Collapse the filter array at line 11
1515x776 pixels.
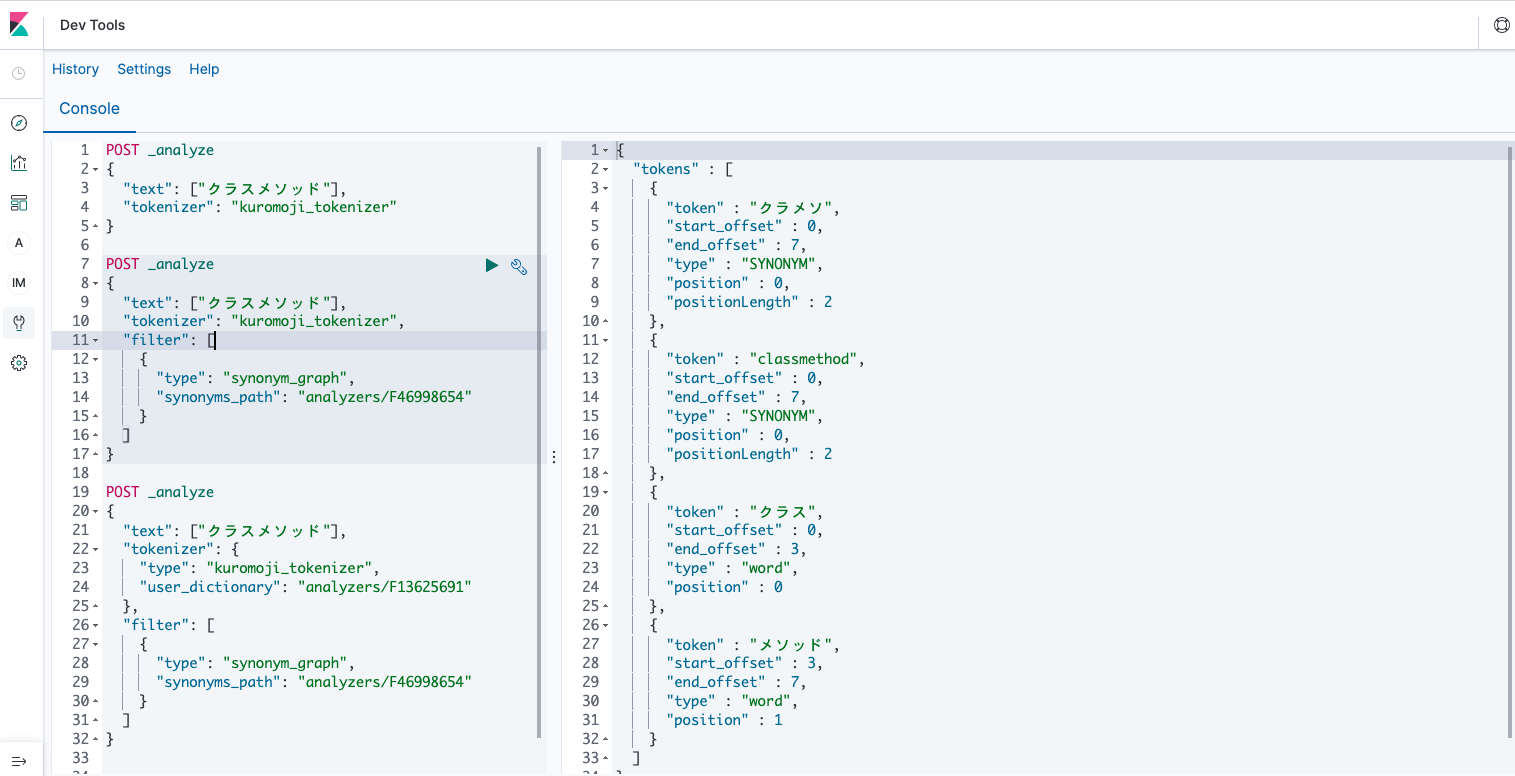point(95,341)
